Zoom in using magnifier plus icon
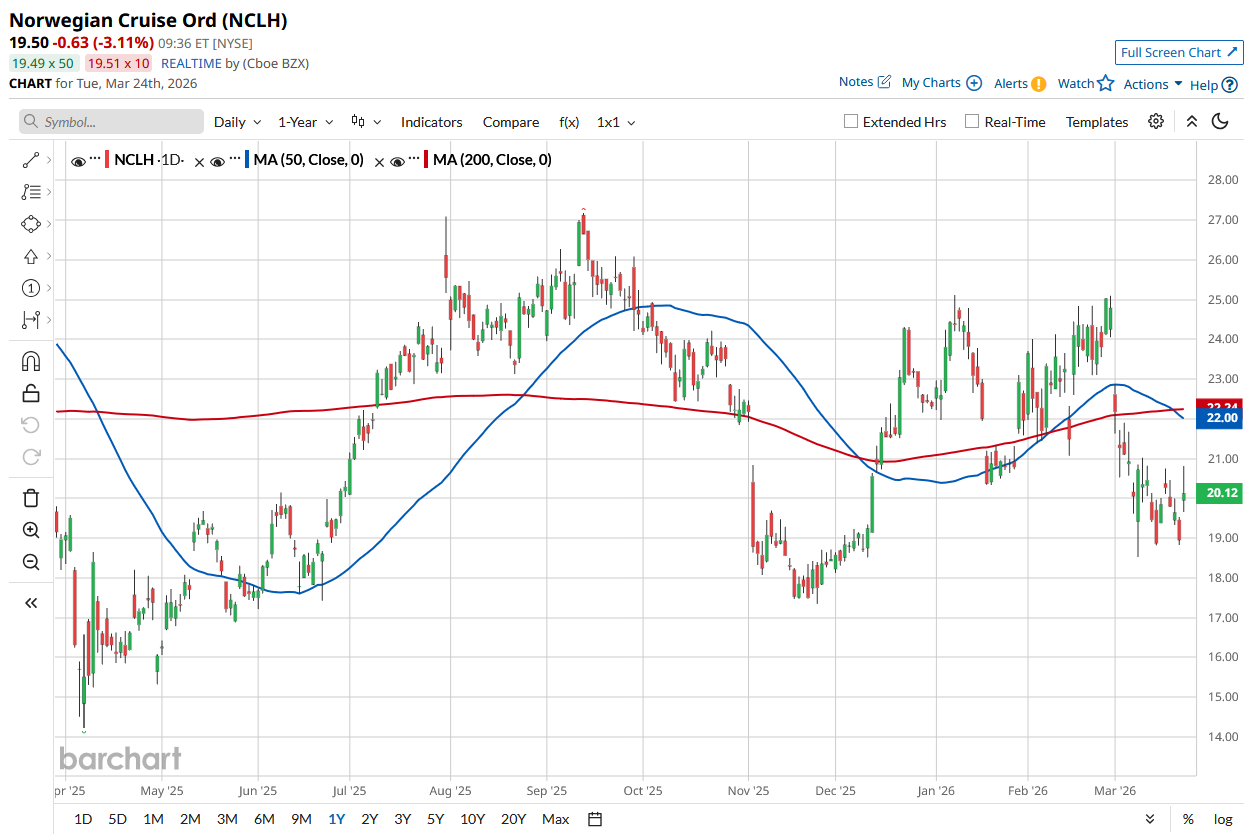The image size is (1254, 834). [31, 530]
